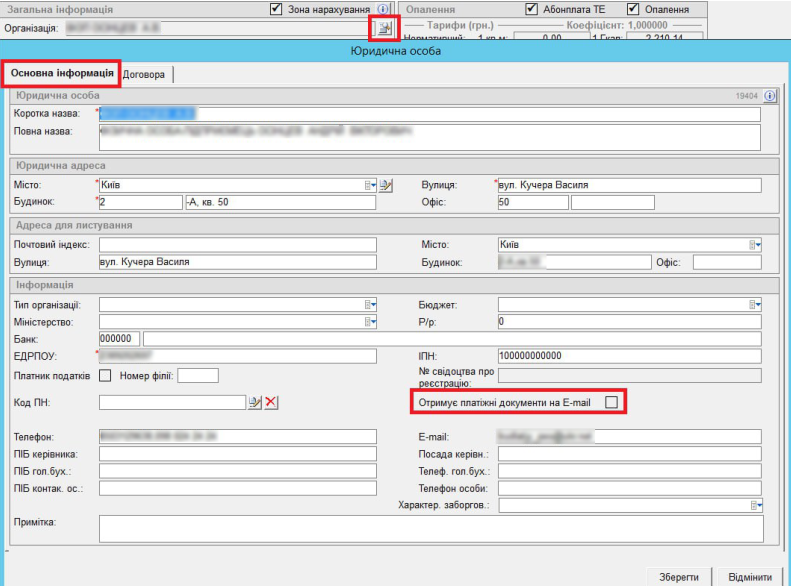The height and width of the screenshot is (586, 791).
Task: Enable Платник податків checkbox
Action: point(105,376)
